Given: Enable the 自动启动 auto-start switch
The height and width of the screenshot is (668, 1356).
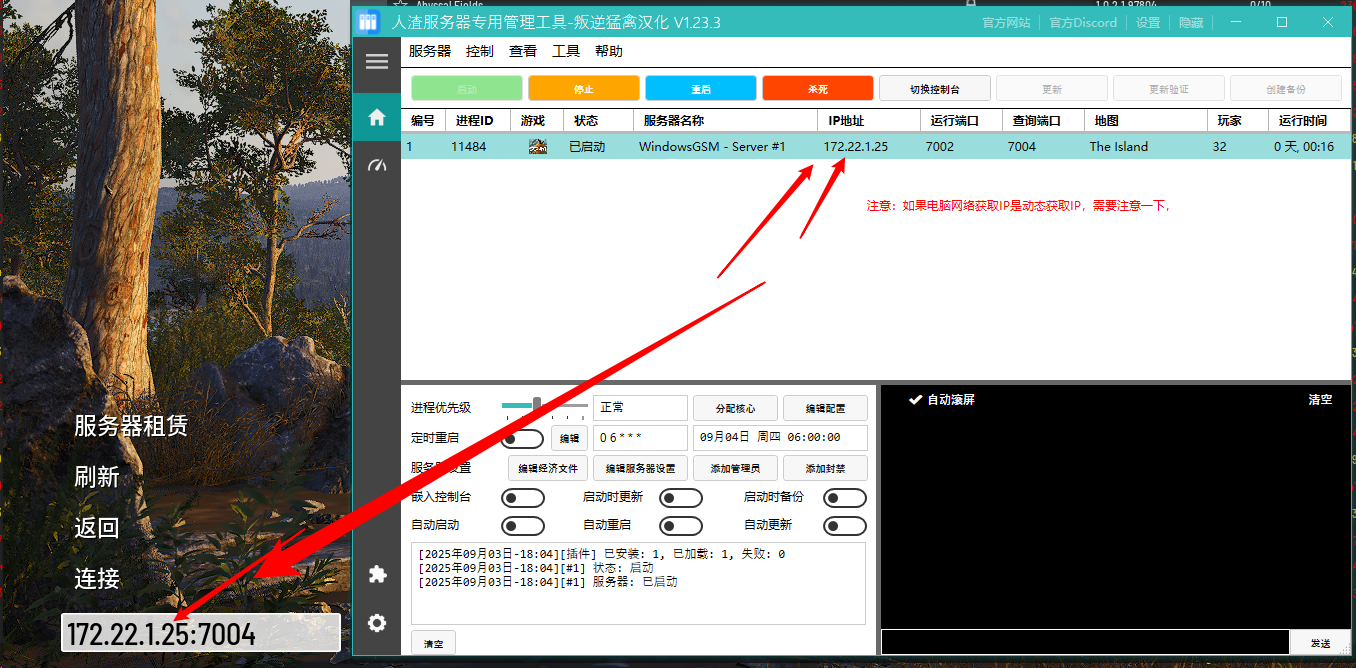Looking at the screenshot, I should coord(524,526).
